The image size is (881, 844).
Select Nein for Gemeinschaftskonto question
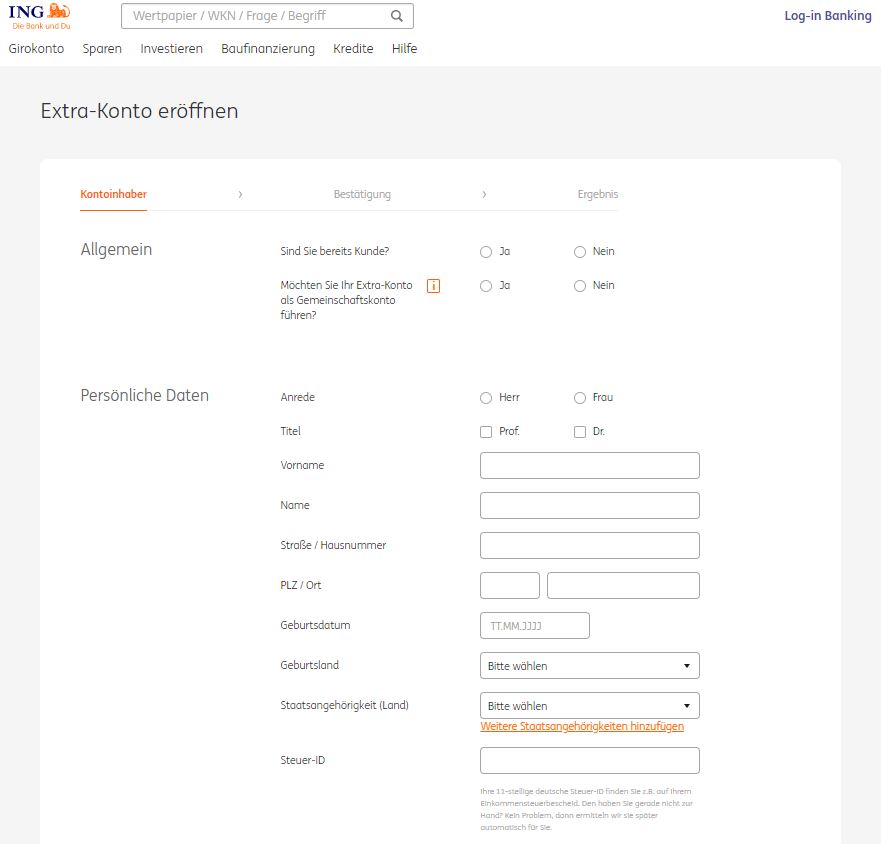(580, 286)
